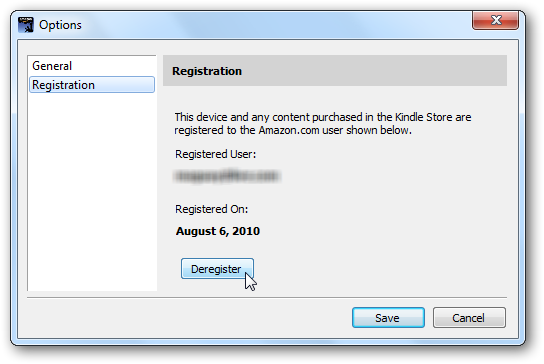Click the 'Registered On:' label
Viewport: 544px width, 364px height.
212,209
